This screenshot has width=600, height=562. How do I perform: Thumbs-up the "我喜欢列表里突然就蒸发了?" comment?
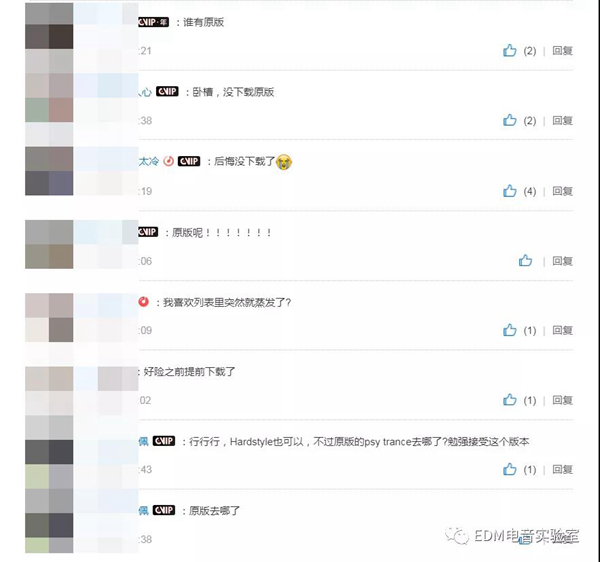[x=510, y=330]
